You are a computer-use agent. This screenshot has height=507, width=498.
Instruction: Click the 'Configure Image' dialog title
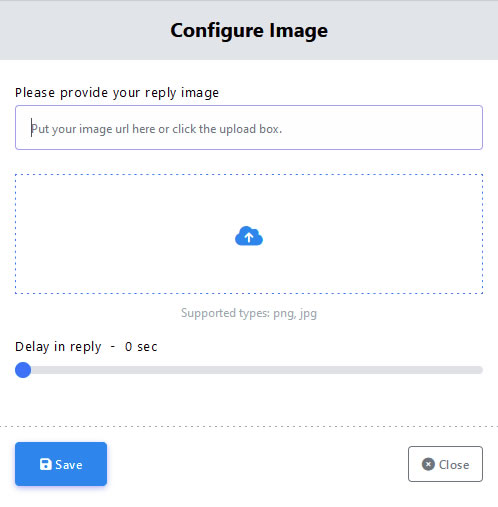249,31
